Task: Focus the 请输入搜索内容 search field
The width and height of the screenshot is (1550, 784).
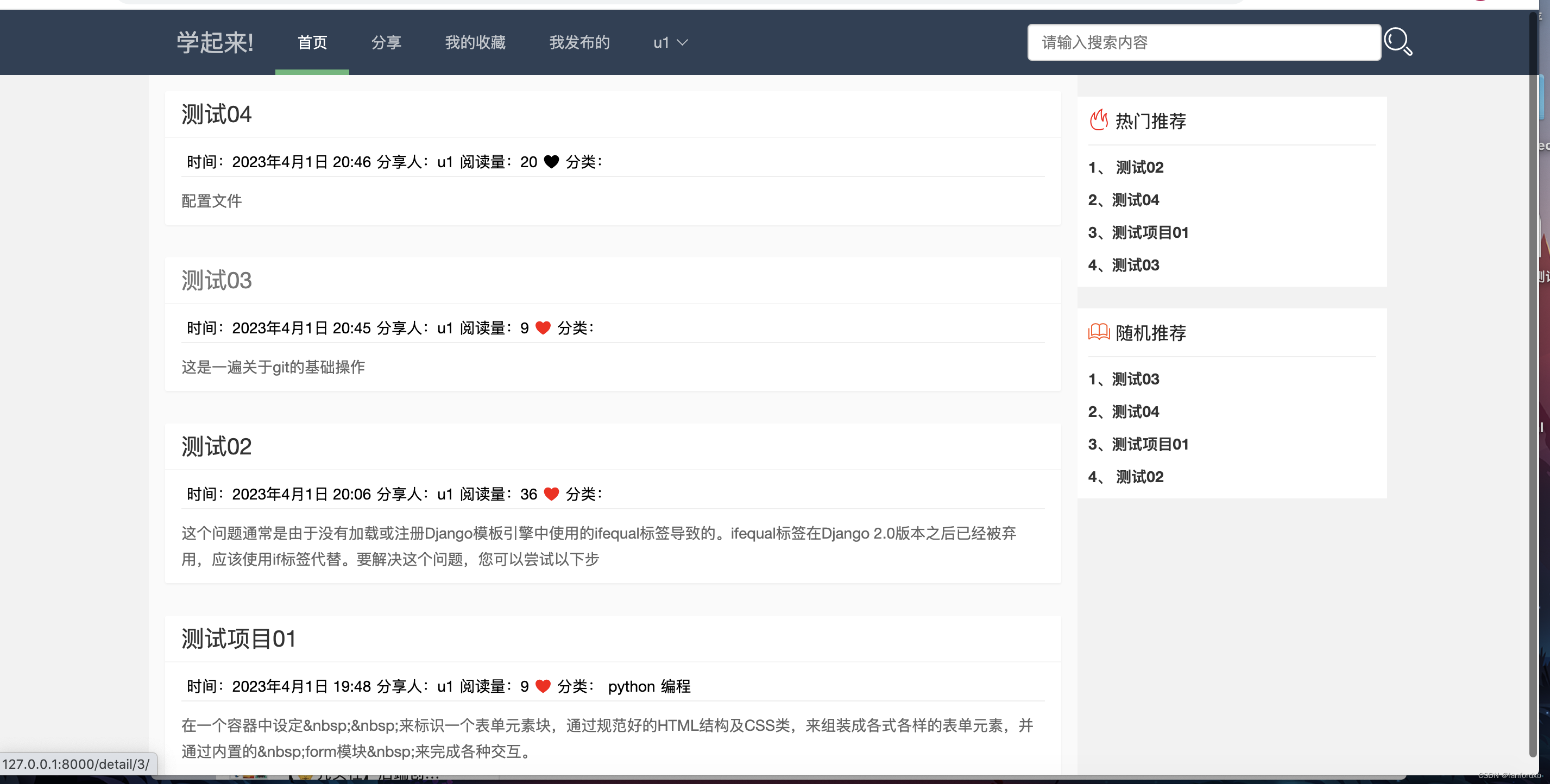Action: (1204, 43)
